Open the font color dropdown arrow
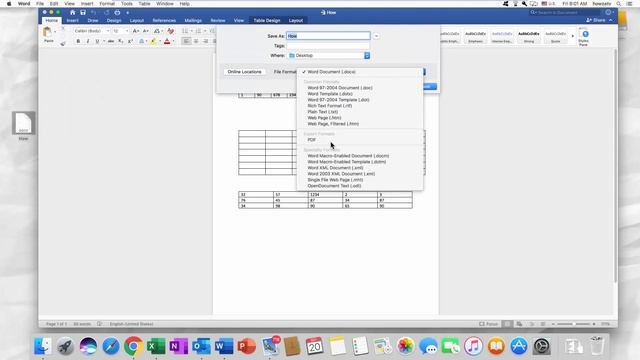 click(173, 41)
